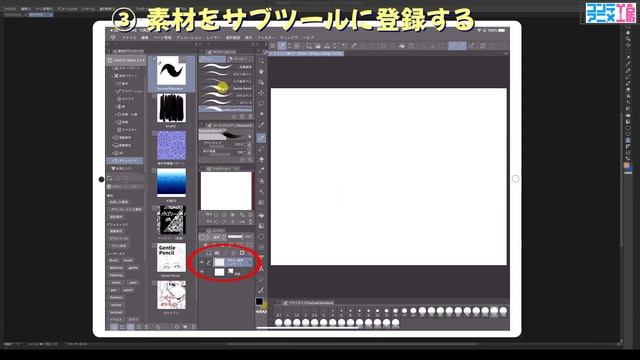Viewport: 640px width, 360px height.
Task: Select the Operation object tool
Action: click(x=261, y=82)
